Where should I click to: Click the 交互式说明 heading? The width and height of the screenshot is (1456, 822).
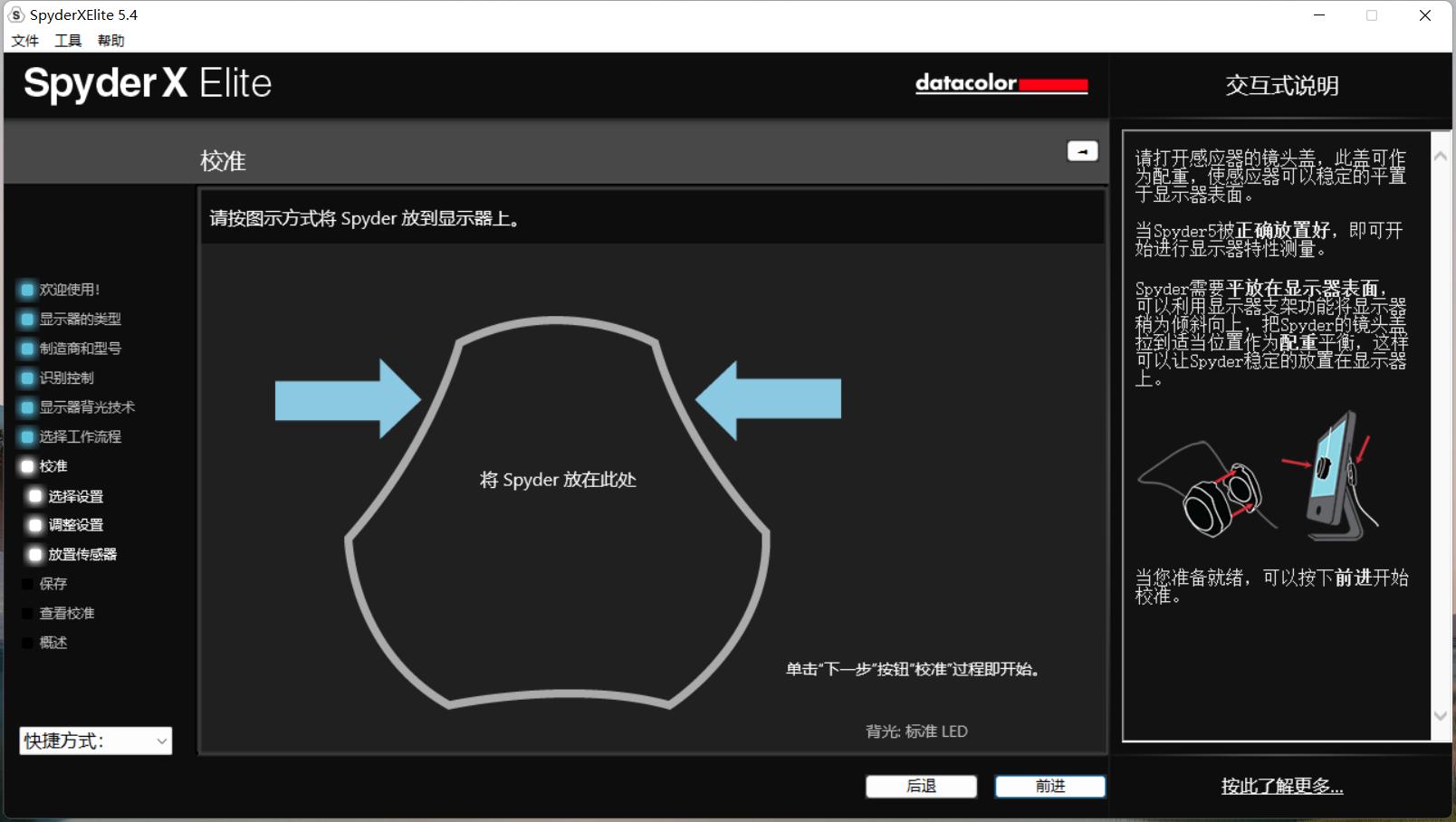coord(1281,86)
